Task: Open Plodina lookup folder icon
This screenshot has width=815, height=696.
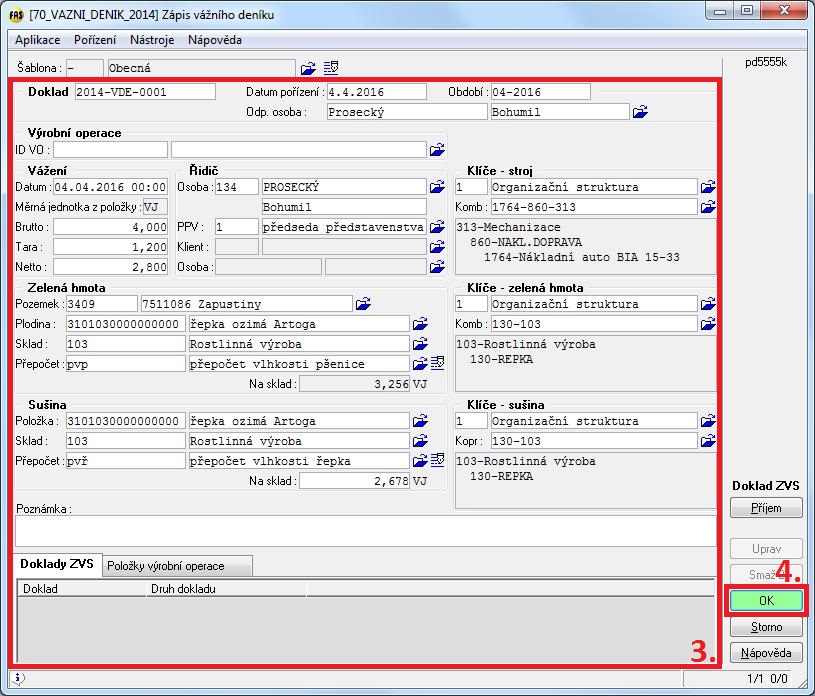Action: tap(420, 324)
